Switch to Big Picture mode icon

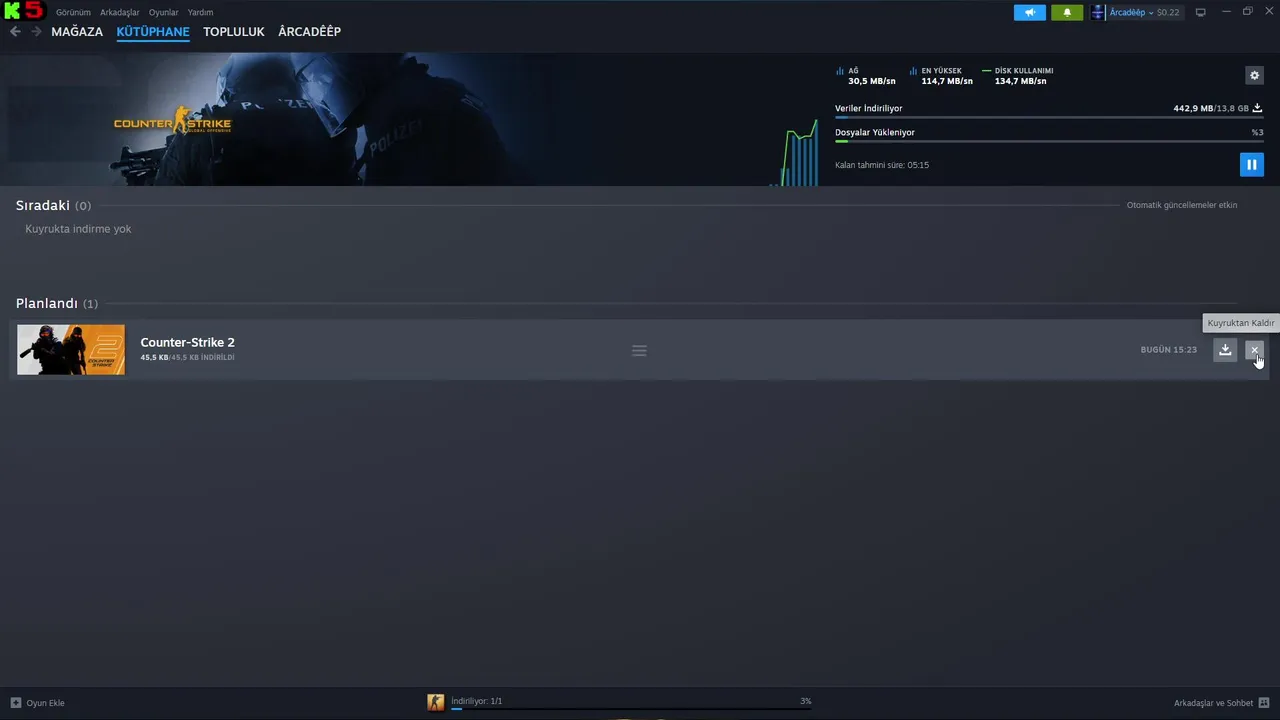[1201, 13]
